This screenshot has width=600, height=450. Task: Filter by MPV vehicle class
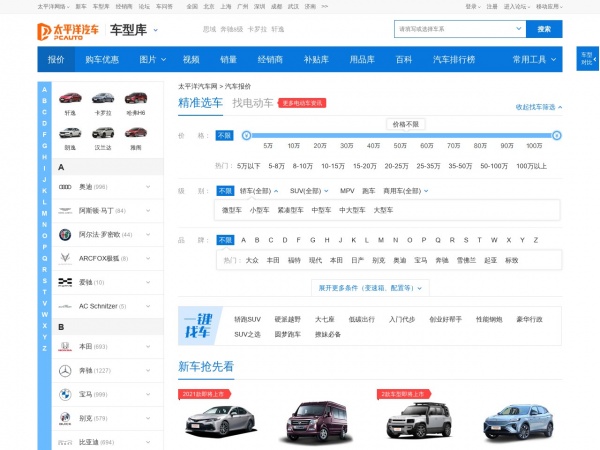[x=347, y=191]
